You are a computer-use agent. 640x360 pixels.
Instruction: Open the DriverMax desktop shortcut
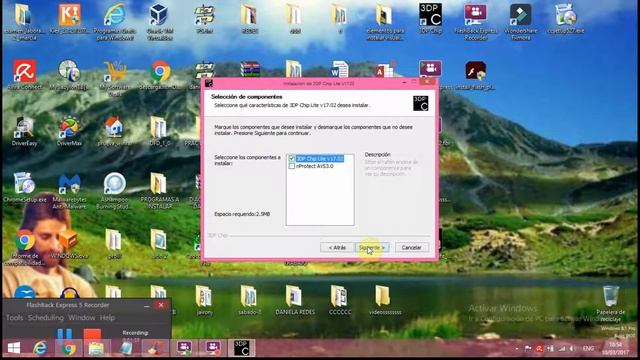[69, 131]
